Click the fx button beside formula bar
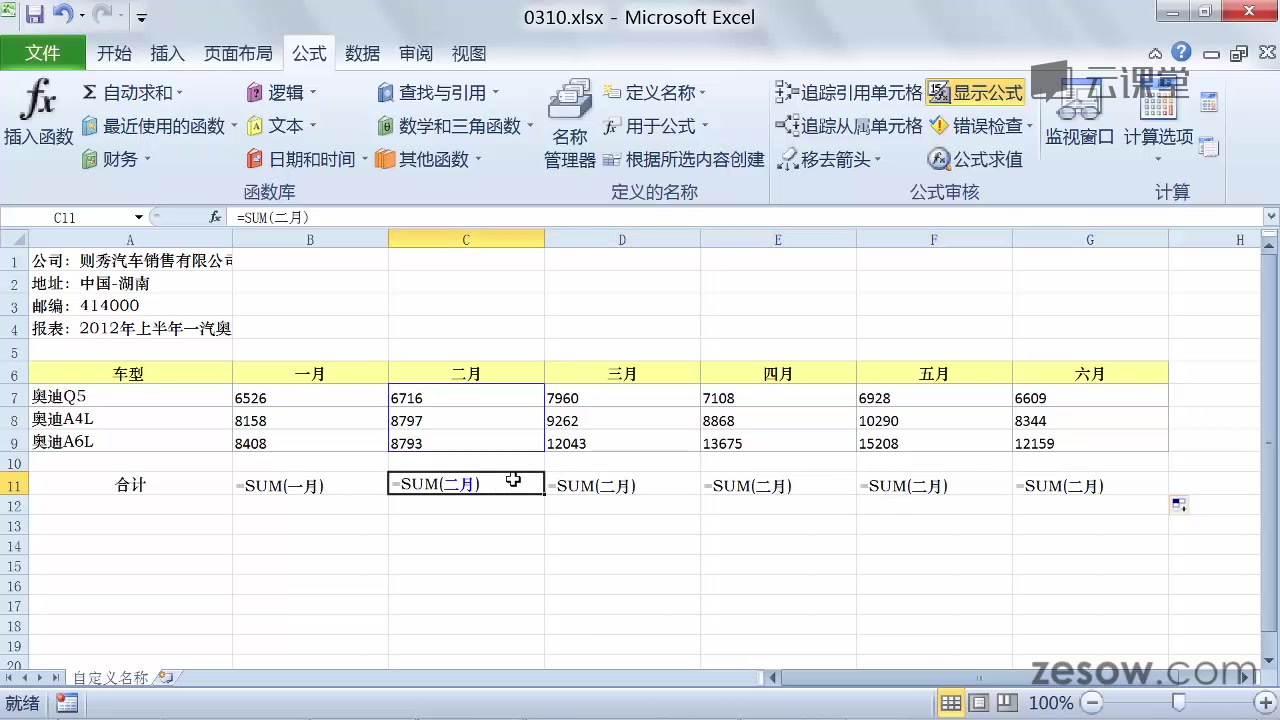1280x720 pixels. point(215,217)
